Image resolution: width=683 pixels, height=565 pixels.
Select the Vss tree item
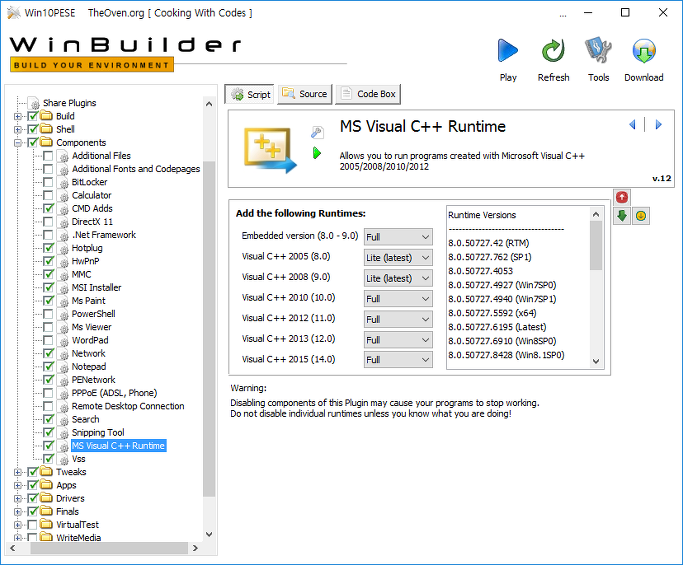78,459
